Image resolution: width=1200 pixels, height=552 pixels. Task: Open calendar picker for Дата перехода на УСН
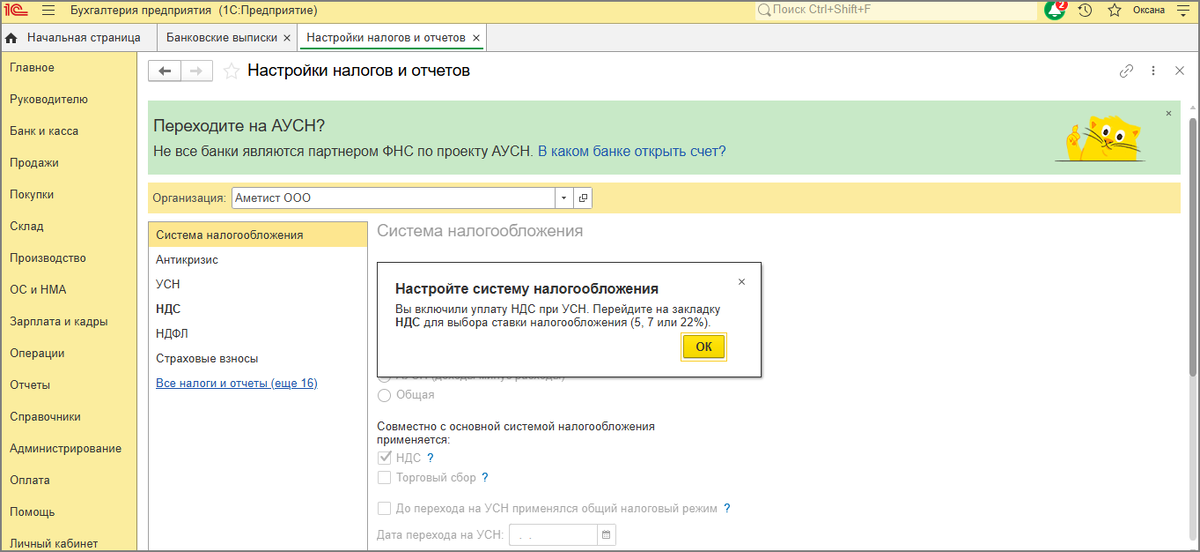(x=605, y=535)
